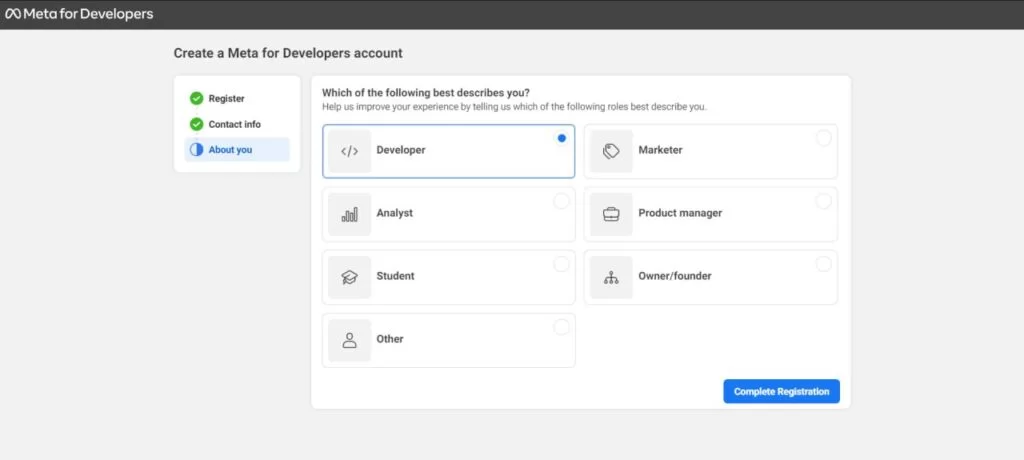1024x460 pixels.
Task: Click the Product manager briefcase icon
Action: 611,214
